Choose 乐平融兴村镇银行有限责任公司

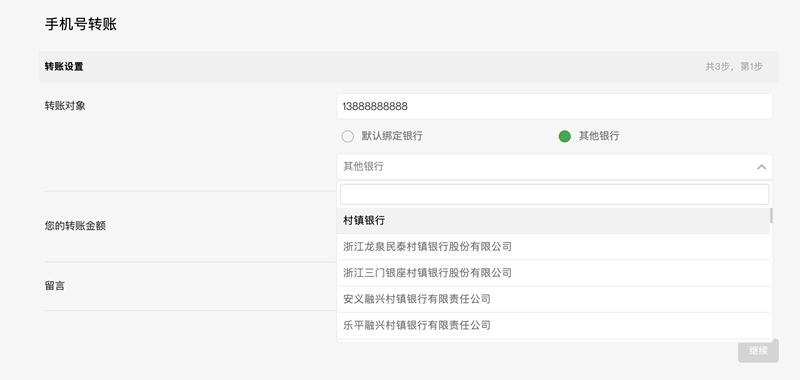point(554,325)
